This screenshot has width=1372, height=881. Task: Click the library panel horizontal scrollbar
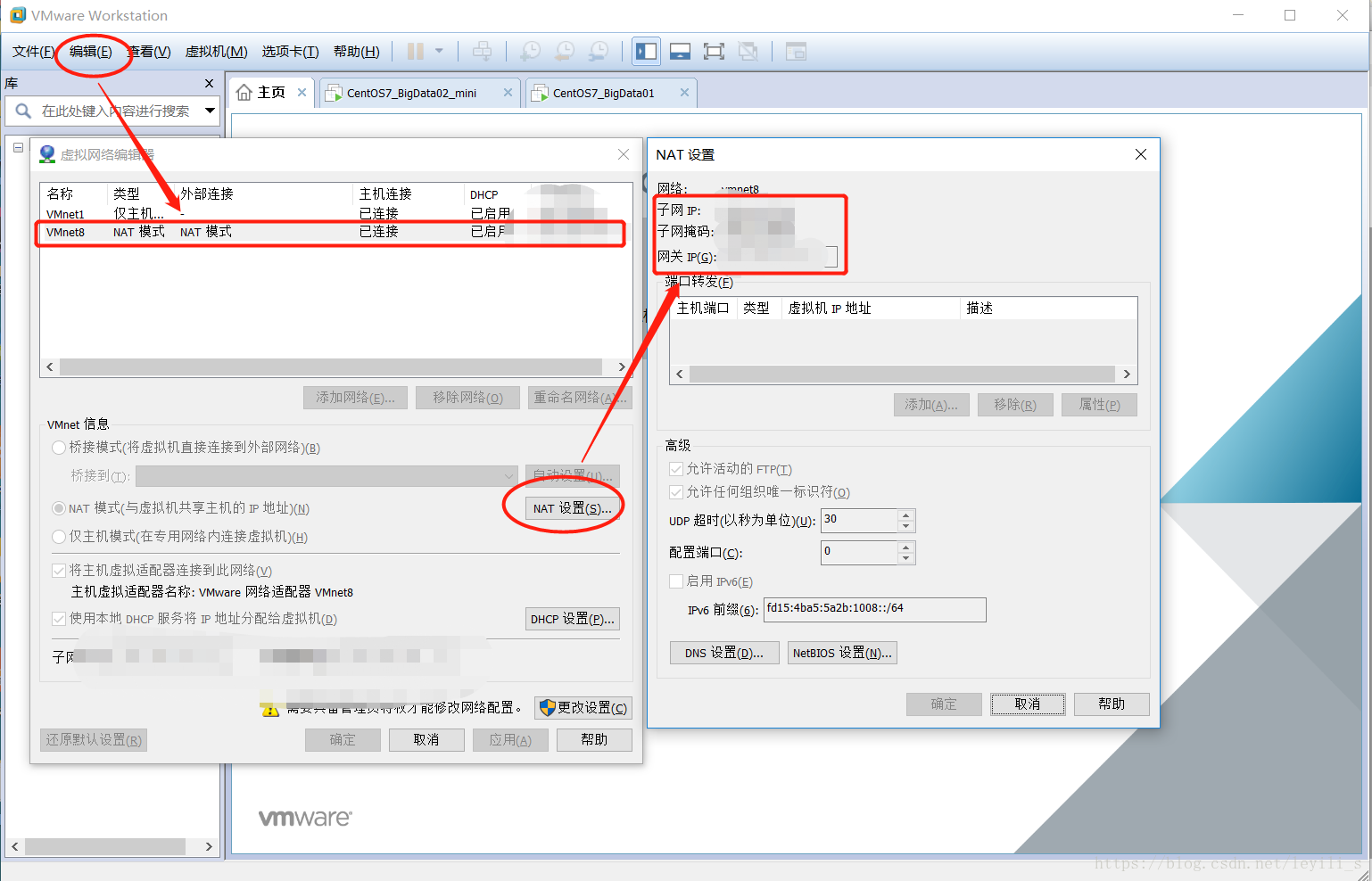(112, 846)
